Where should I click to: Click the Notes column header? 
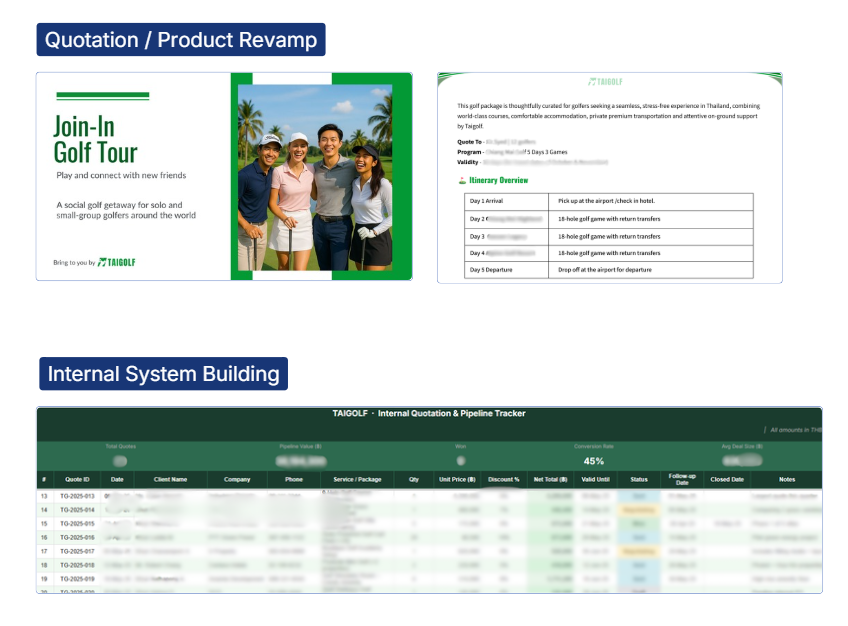pos(787,480)
